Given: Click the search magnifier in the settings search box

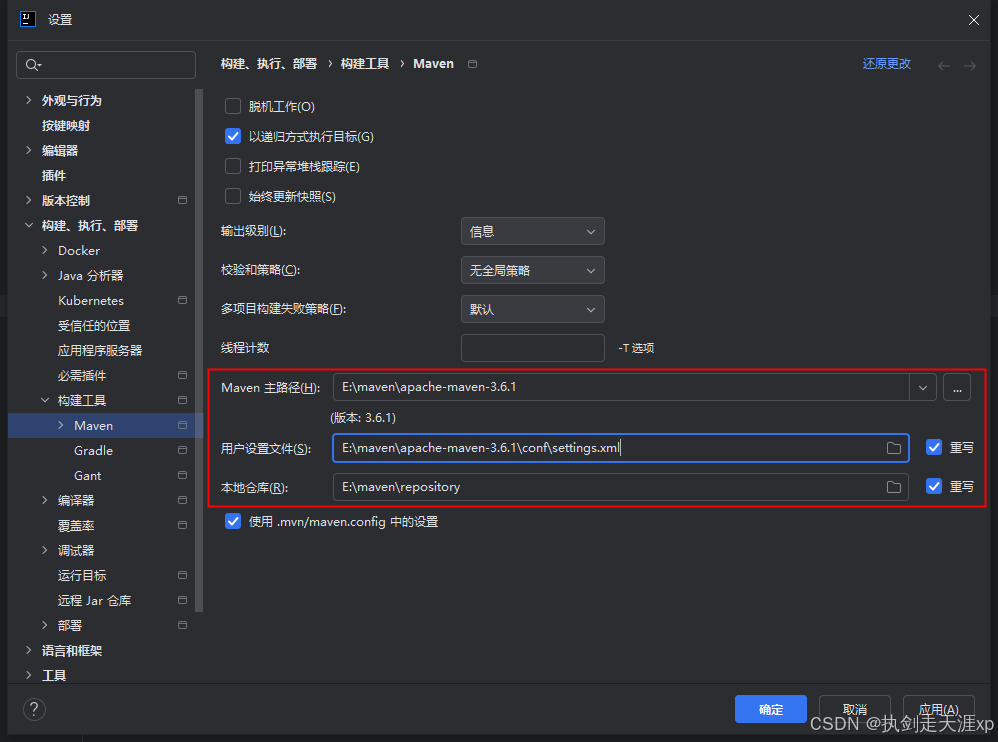Looking at the screenshot, I should [32, 64].
